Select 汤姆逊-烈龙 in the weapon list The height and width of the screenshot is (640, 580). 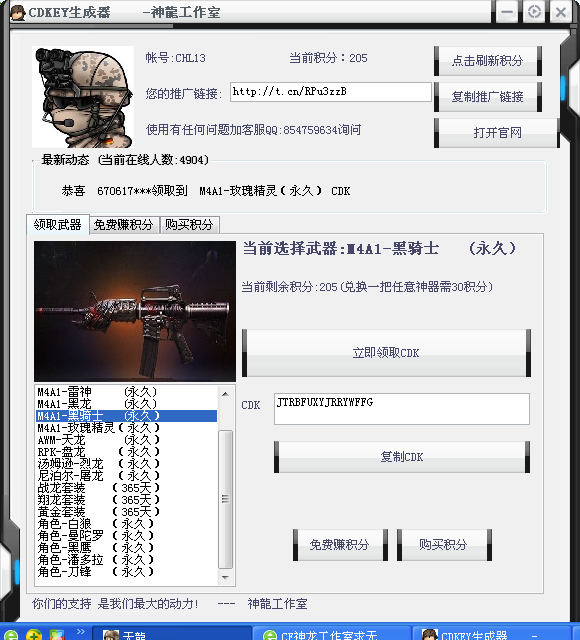(127, 464)
